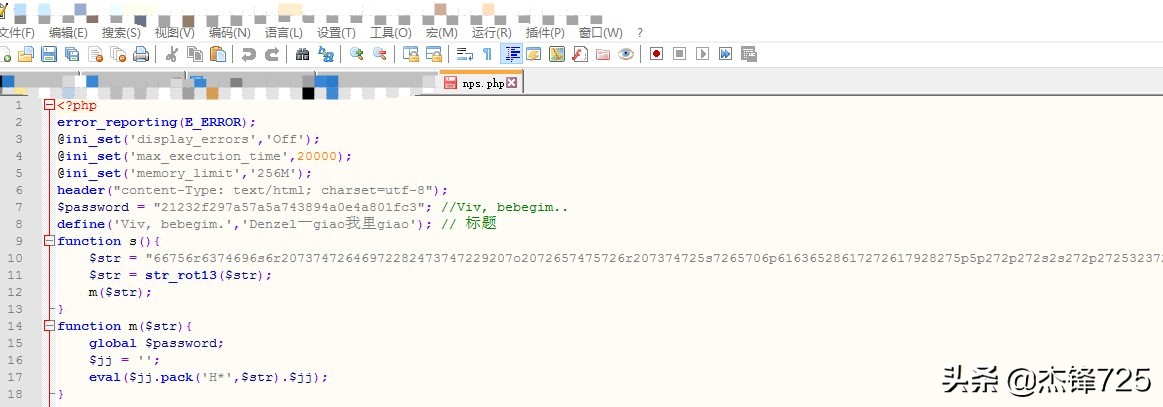Open the 宏(M) menu
This screenshot has width=1163, height=407.
coord(441,33)
